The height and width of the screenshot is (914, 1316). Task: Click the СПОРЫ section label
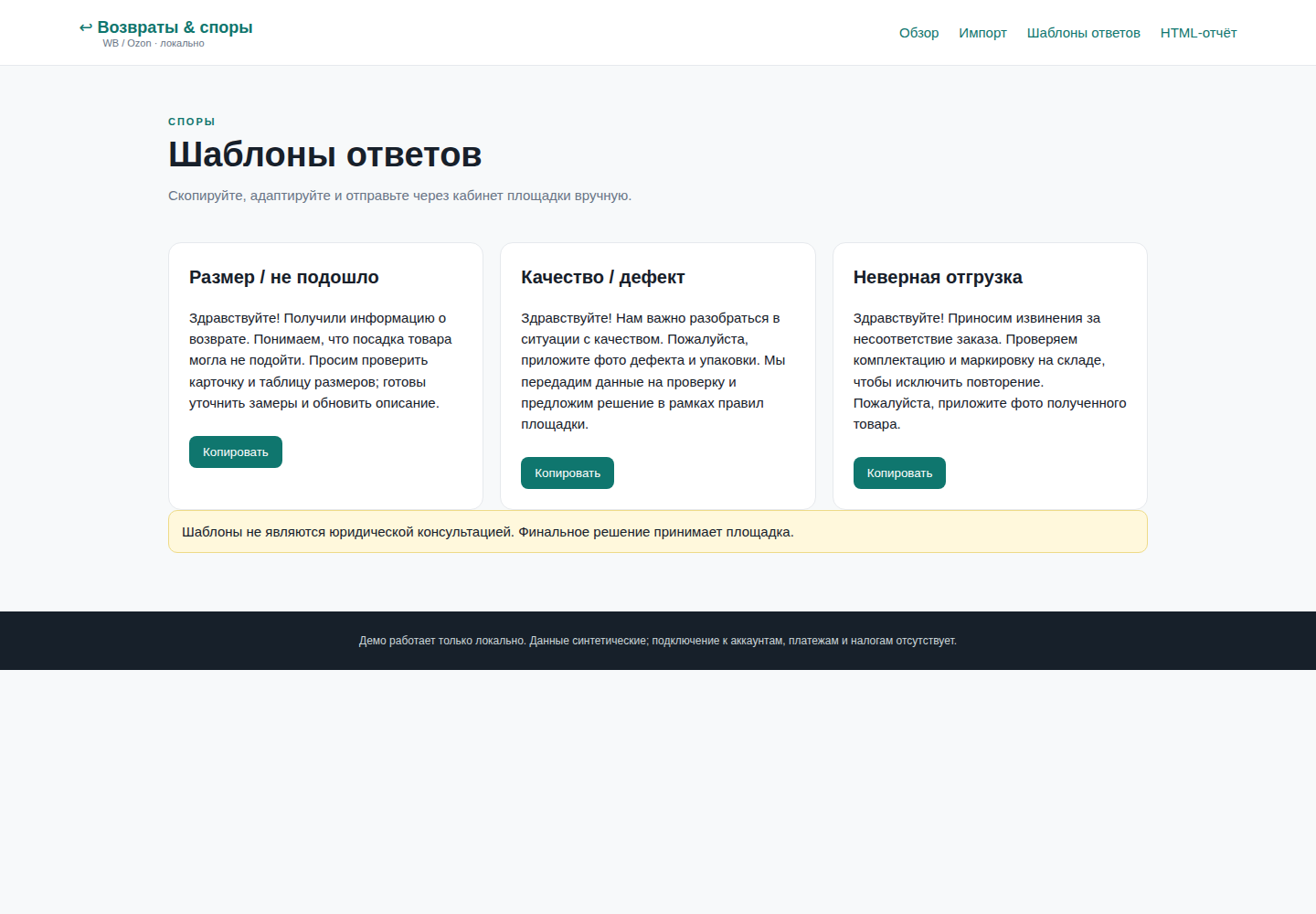192,122
